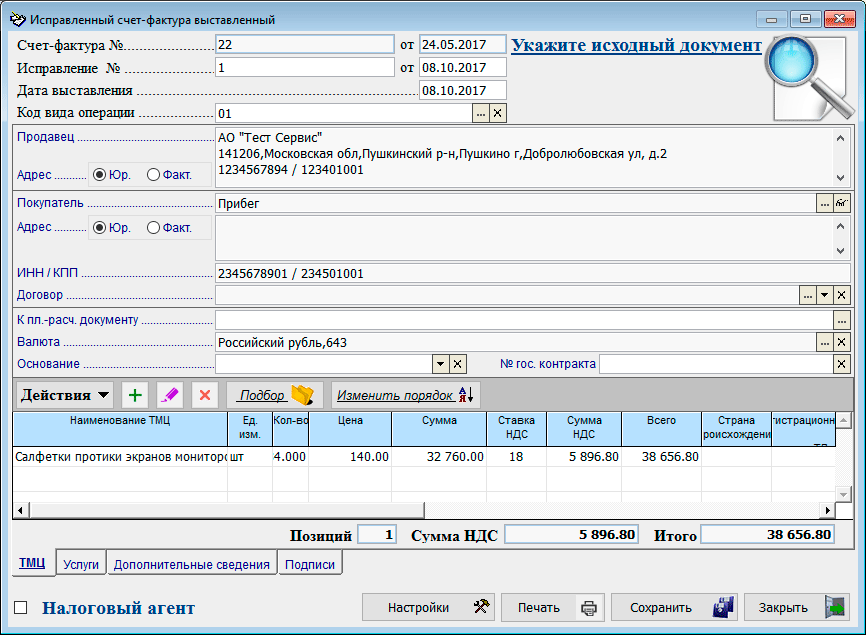This screenshot has width=866, height=635.
Task: Click the Настройки settings button
Action: tap(428, 607)
